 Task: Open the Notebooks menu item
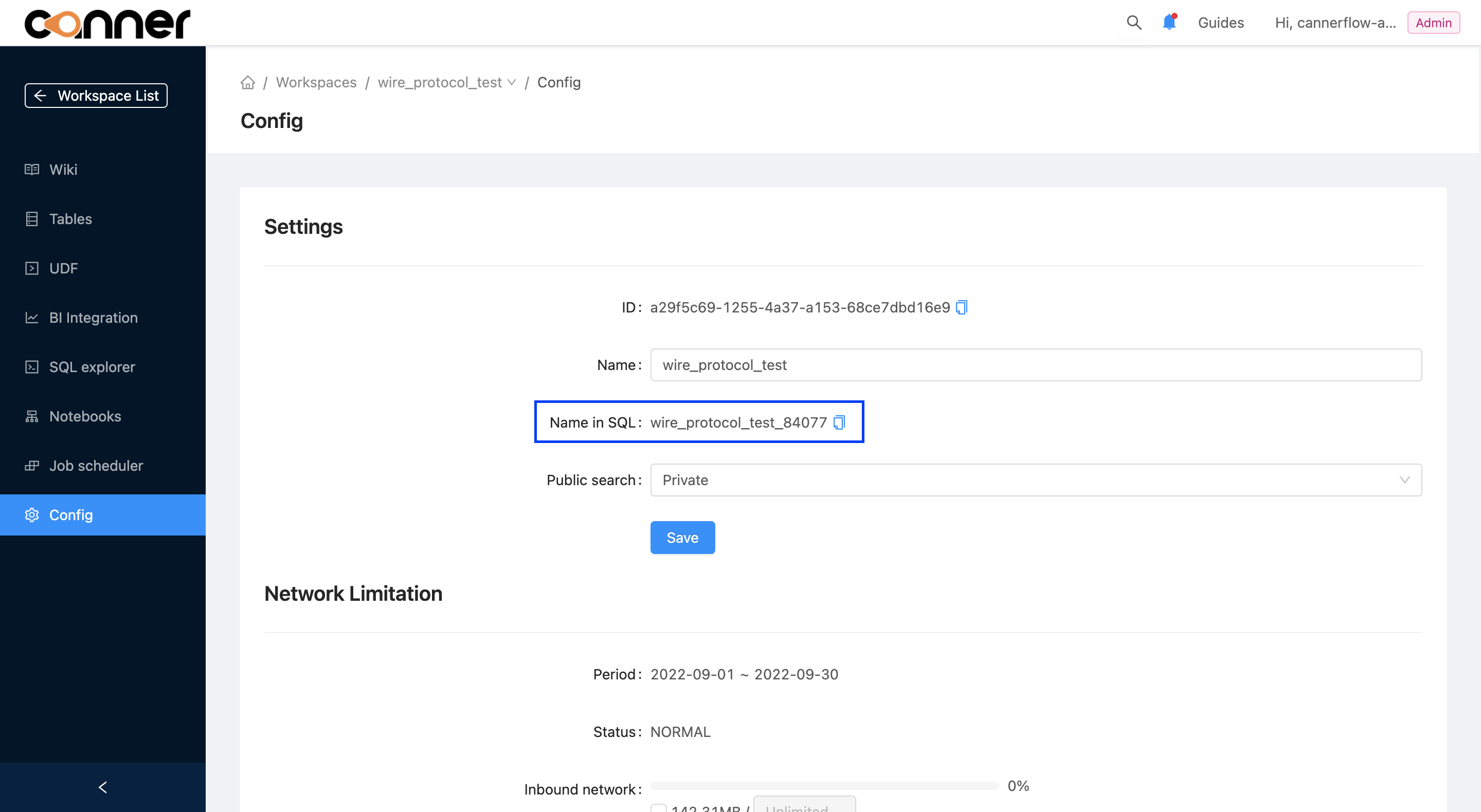(x=103, y=417)
